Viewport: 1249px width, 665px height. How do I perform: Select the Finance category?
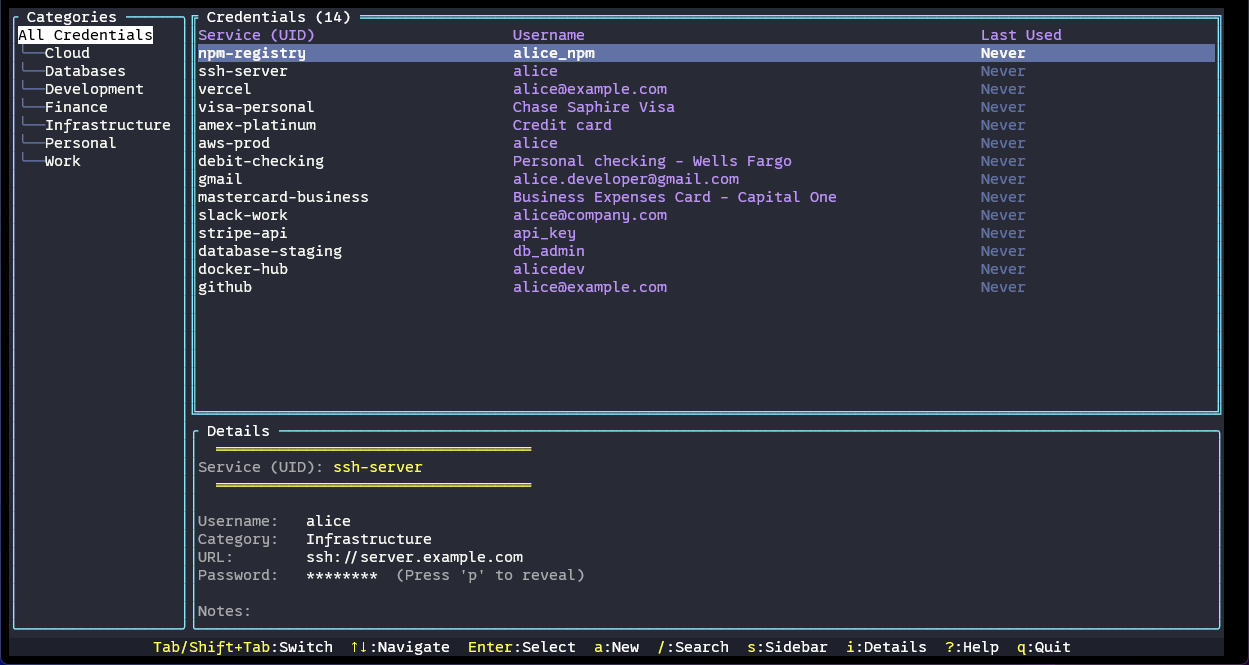76,106
